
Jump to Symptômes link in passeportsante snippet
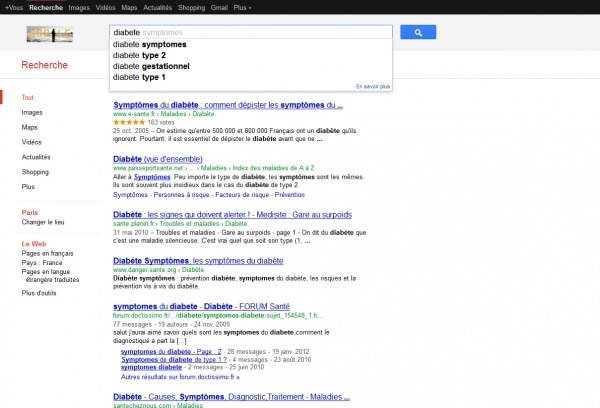(152, 177)
